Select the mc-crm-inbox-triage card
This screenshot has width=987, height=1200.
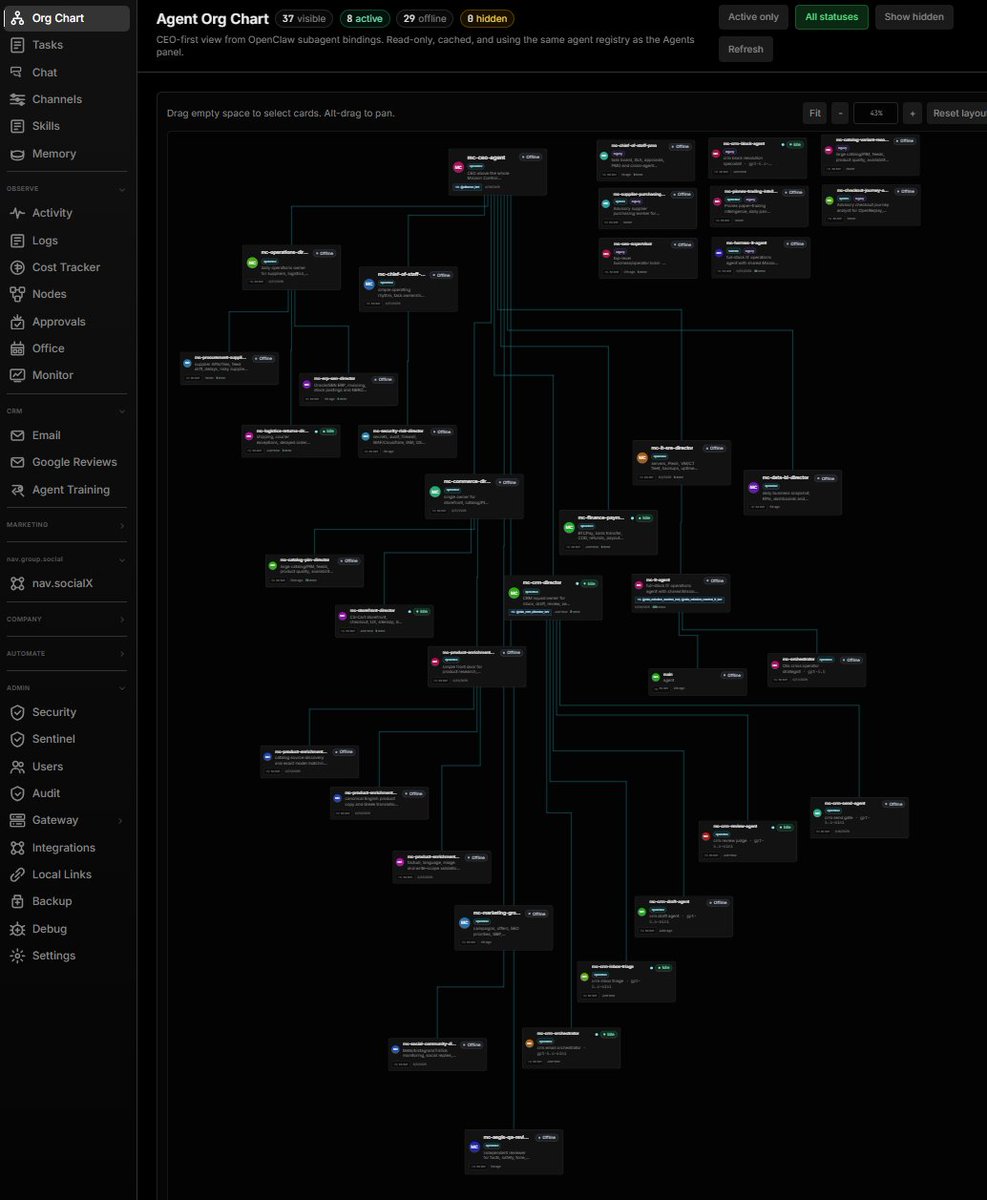[626, 981]
